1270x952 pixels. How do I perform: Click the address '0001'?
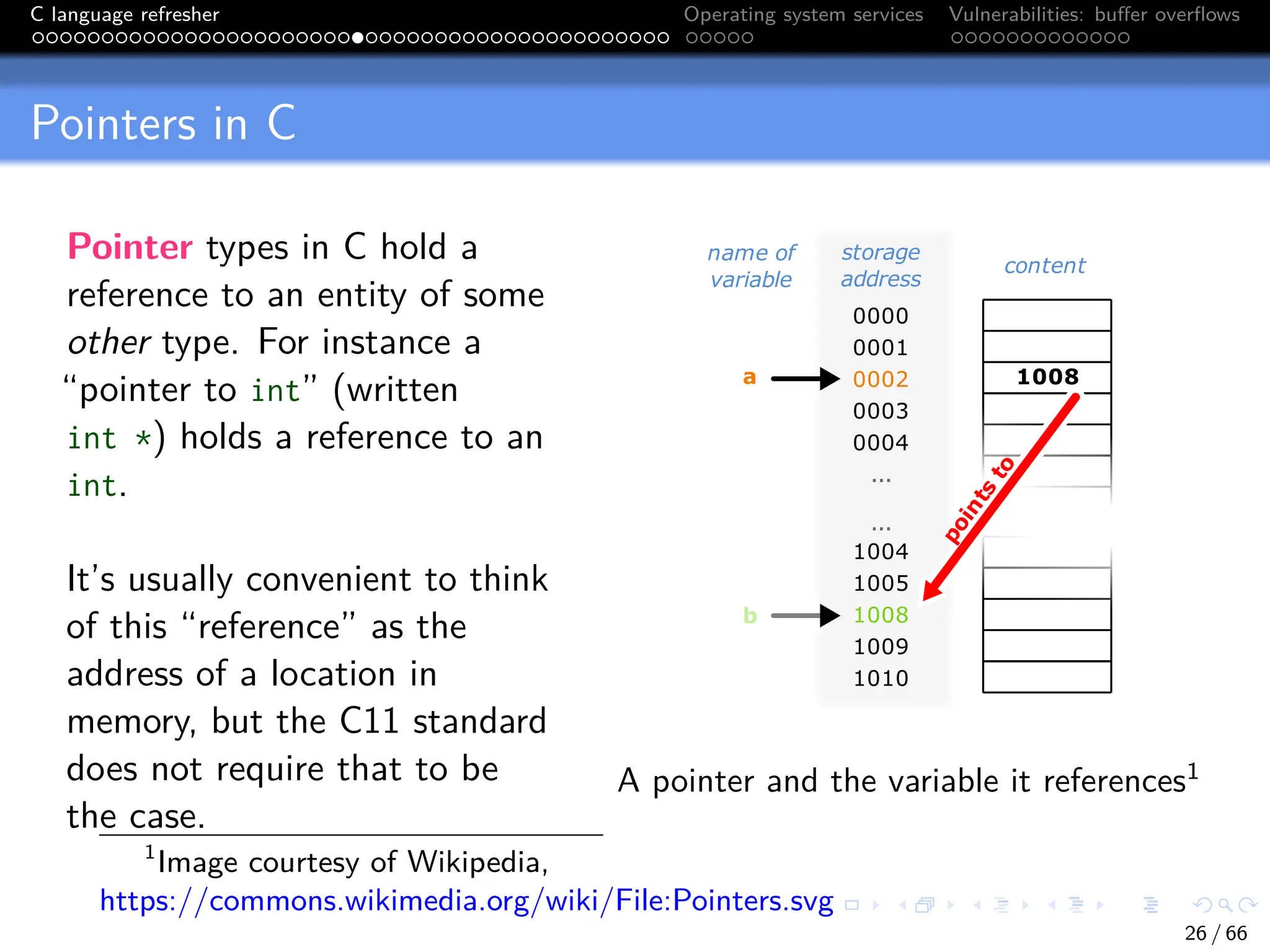pos(881,348)
